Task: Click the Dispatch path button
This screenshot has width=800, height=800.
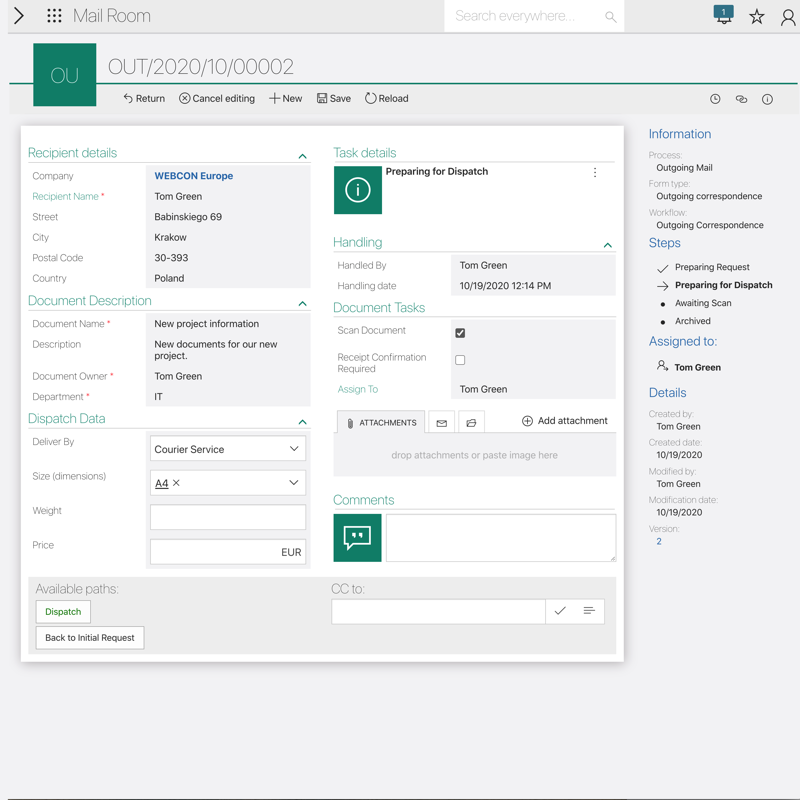Action: [63, 612]
